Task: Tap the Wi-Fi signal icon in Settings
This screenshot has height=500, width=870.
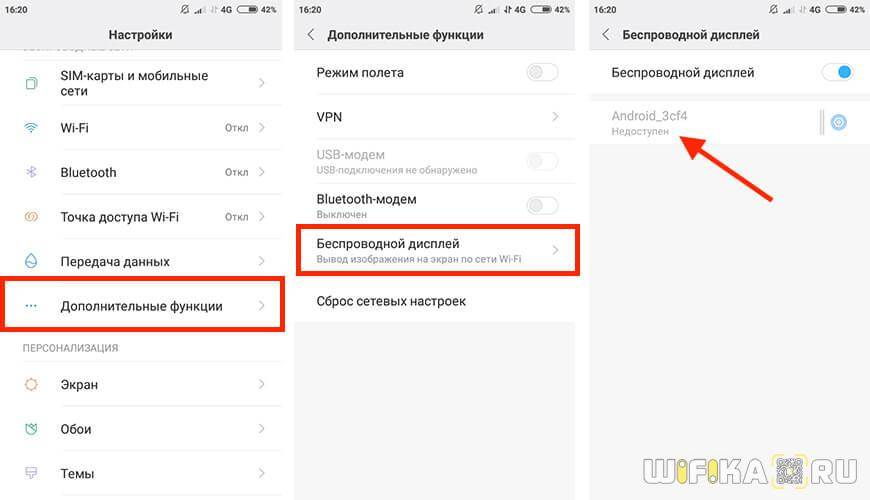Action: tap(31, 128)
